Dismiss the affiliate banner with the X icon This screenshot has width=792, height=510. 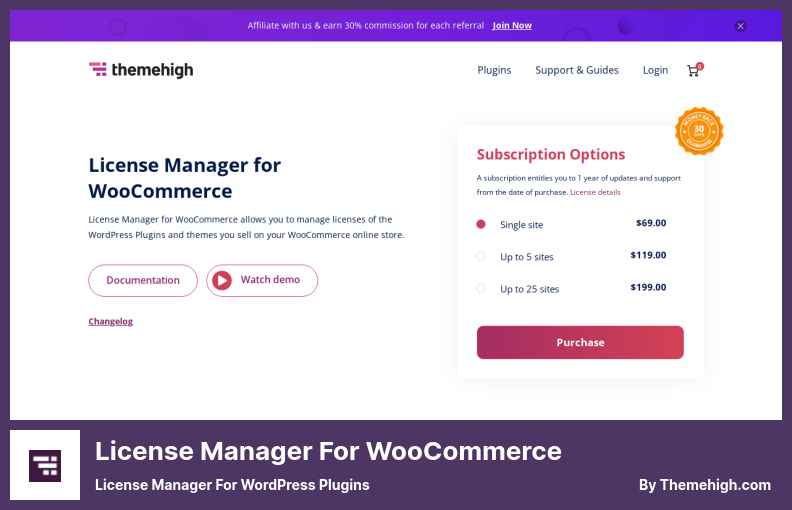(x=740, y=26)
